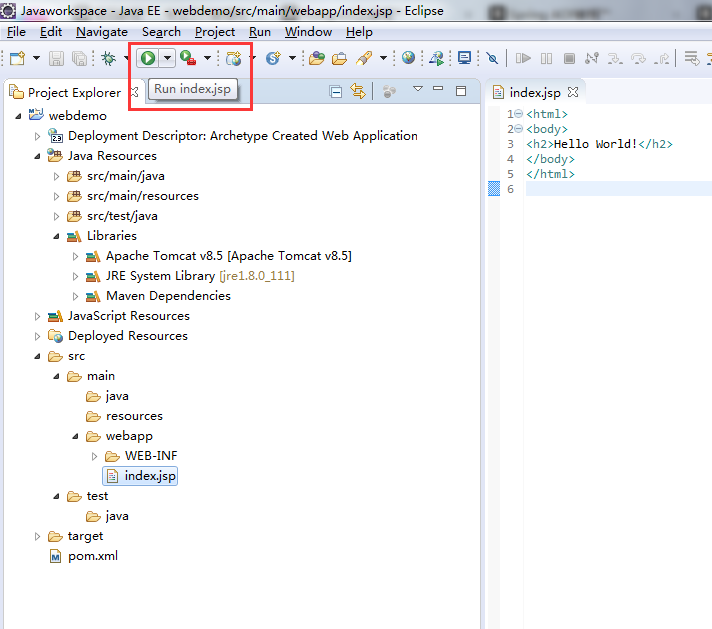The height and width of the screenshot is (629, 712).
Task: Select the Project Explorer tab
Action: (74, 93)
